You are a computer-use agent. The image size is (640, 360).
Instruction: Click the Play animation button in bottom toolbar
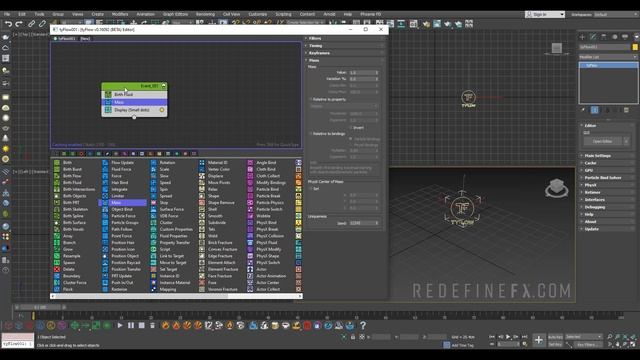[x=120, y=325]
